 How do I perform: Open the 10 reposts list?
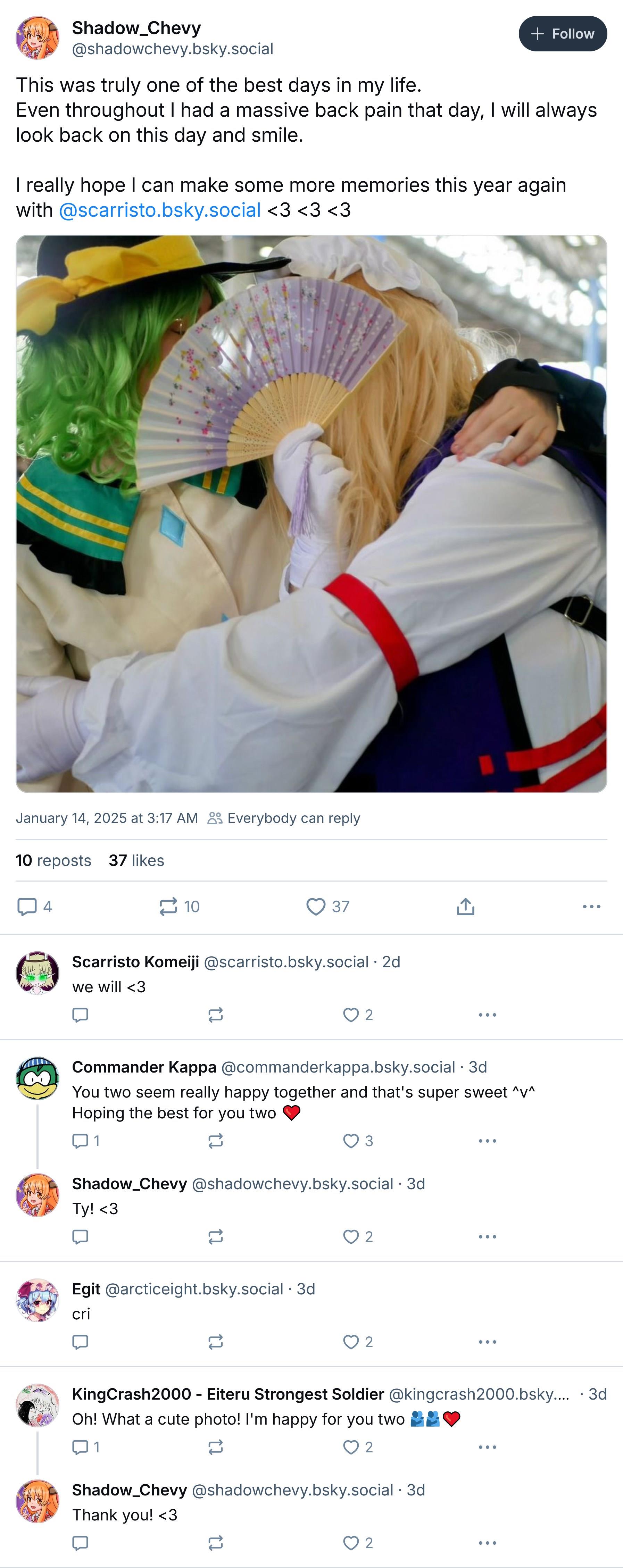[x=53, y=860]
